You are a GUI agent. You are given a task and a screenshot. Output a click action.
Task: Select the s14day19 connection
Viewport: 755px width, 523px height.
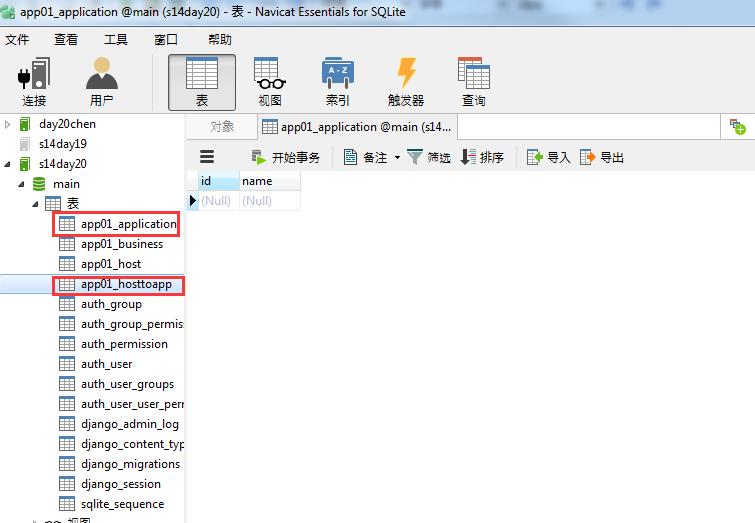[63, 144]
